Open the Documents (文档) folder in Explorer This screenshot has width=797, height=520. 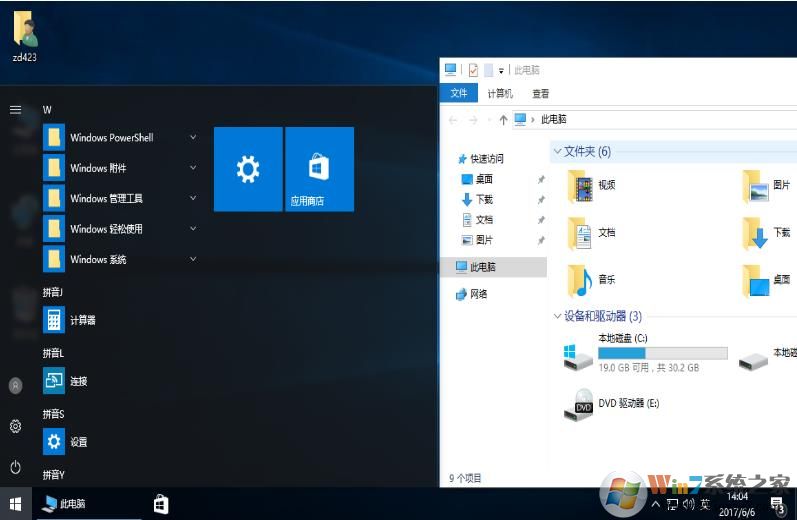pyautogui.click(x=592, y=233)
